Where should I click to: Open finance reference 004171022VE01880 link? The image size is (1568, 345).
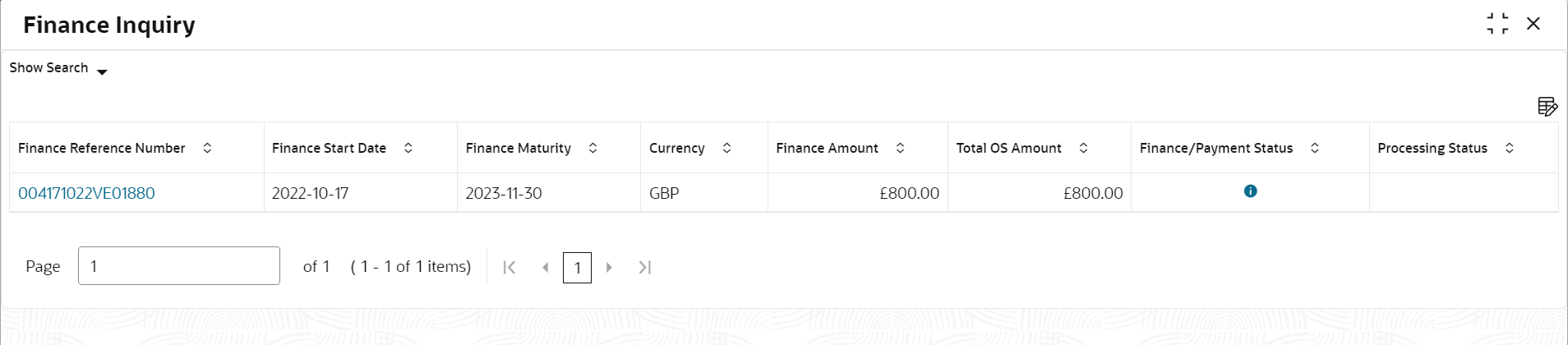pyautogui.click(x=86, y=193)
